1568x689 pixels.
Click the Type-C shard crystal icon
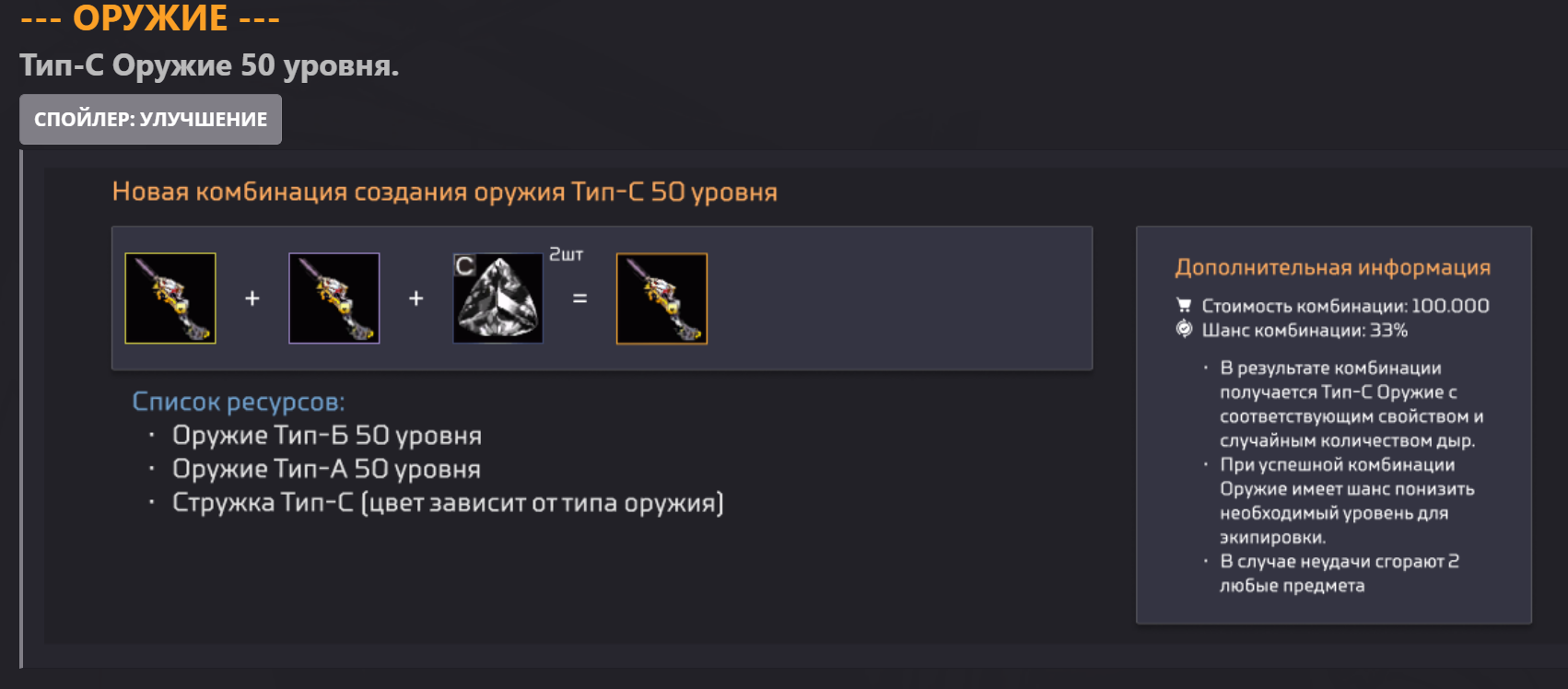(x=498, y=298)
